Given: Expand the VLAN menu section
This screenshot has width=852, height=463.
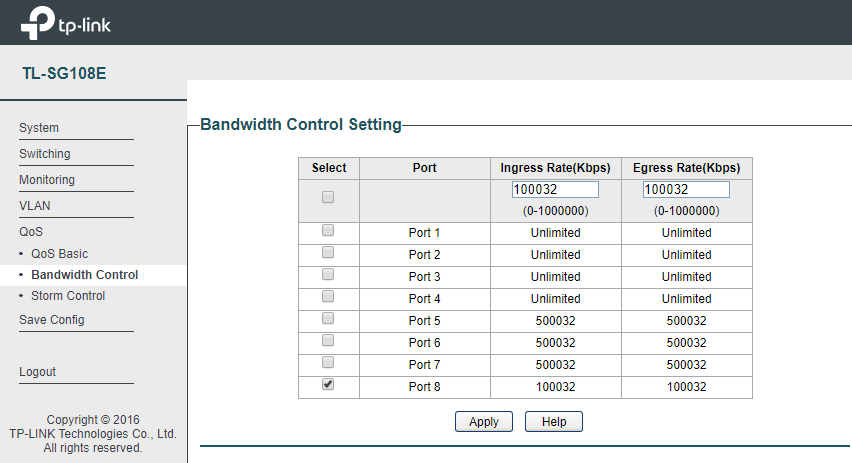Looking at the screenshot, I should (35, 206).
